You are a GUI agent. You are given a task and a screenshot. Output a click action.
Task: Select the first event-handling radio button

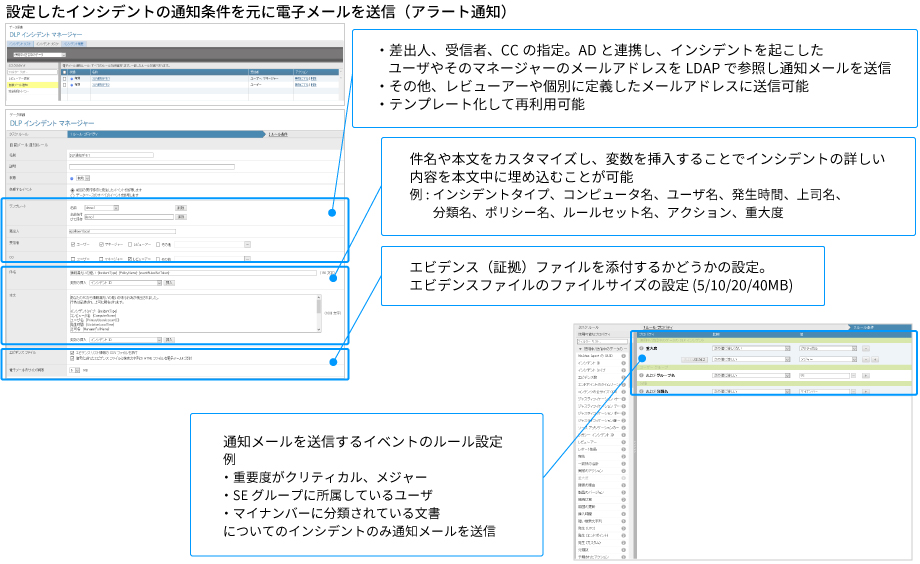click(72, 190)
